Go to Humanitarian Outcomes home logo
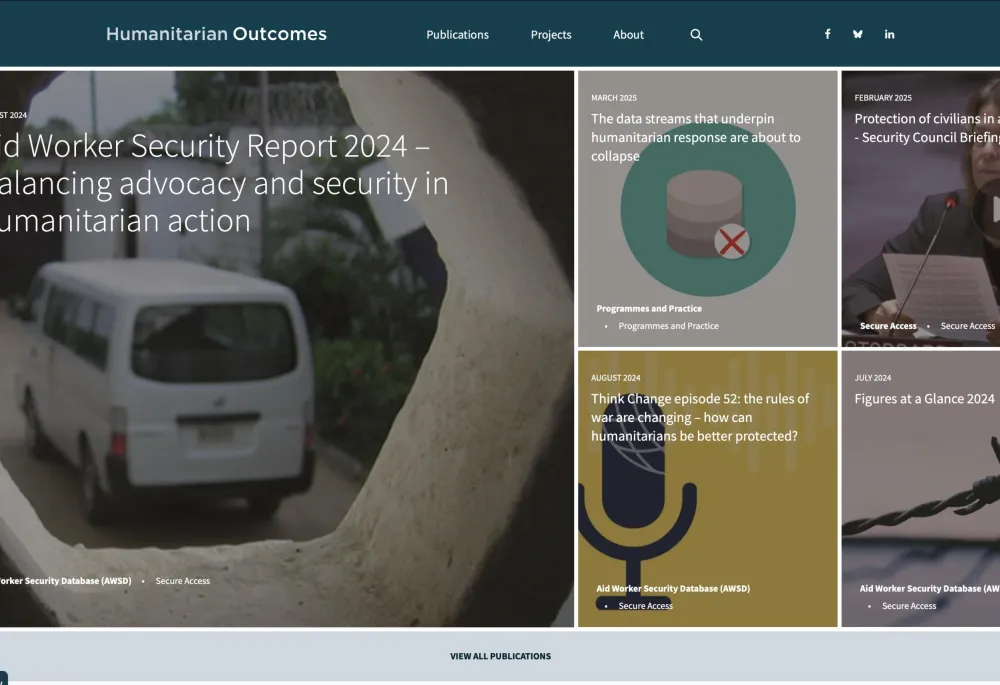 tap(216, 34)
